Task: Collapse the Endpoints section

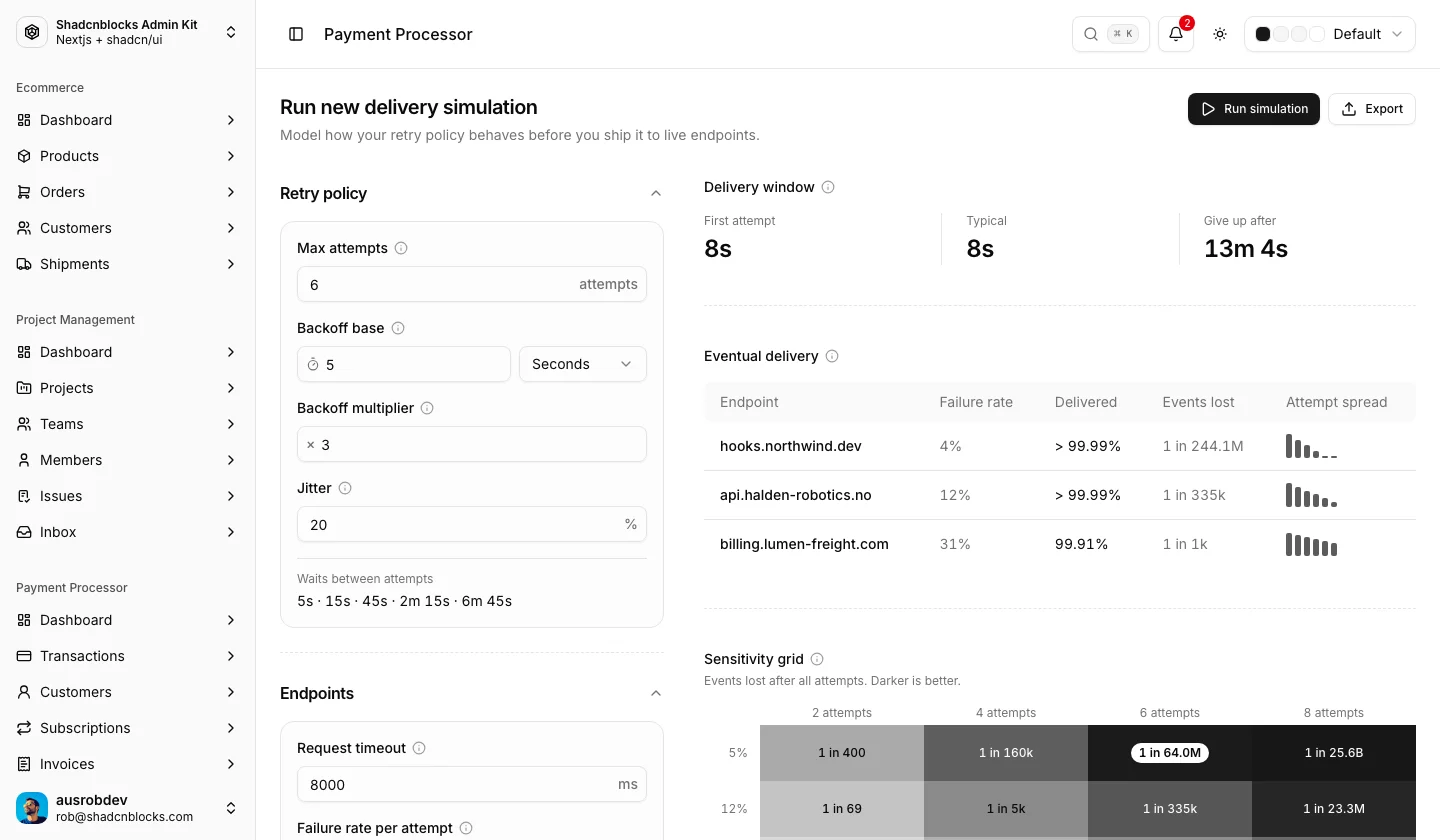Action: 656,693
